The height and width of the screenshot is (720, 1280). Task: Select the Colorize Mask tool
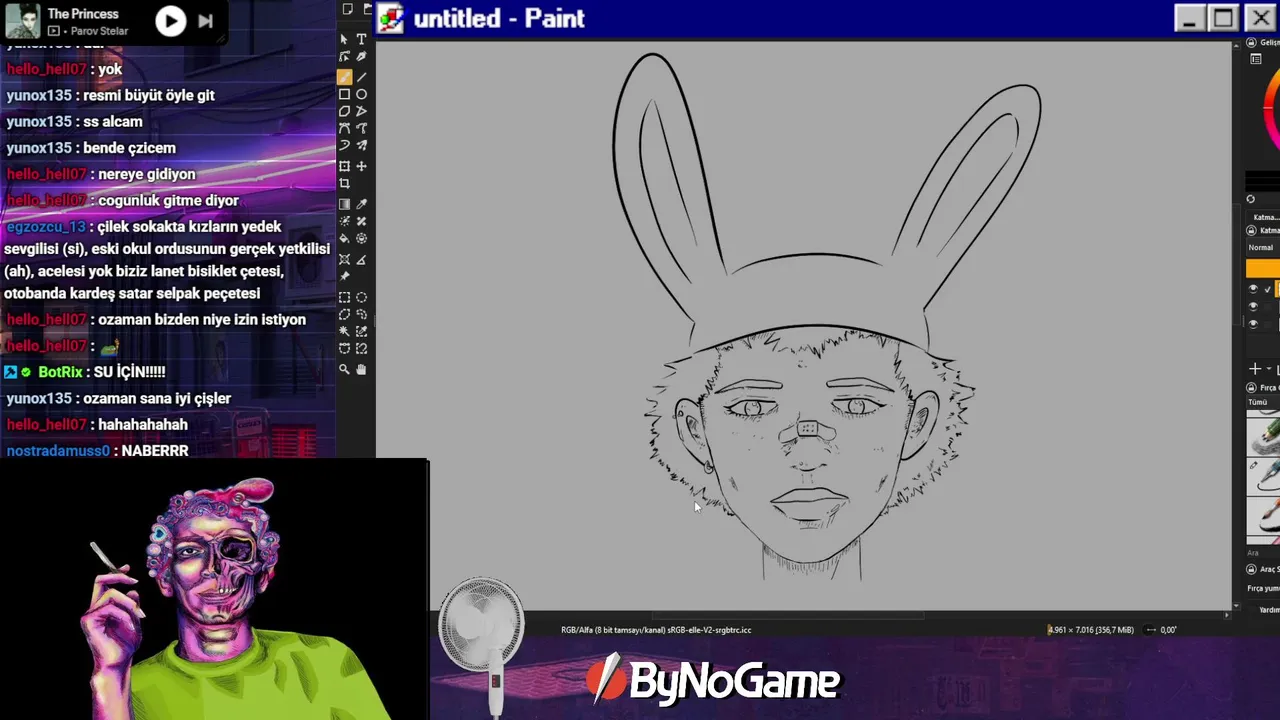[x=344, y=221]
